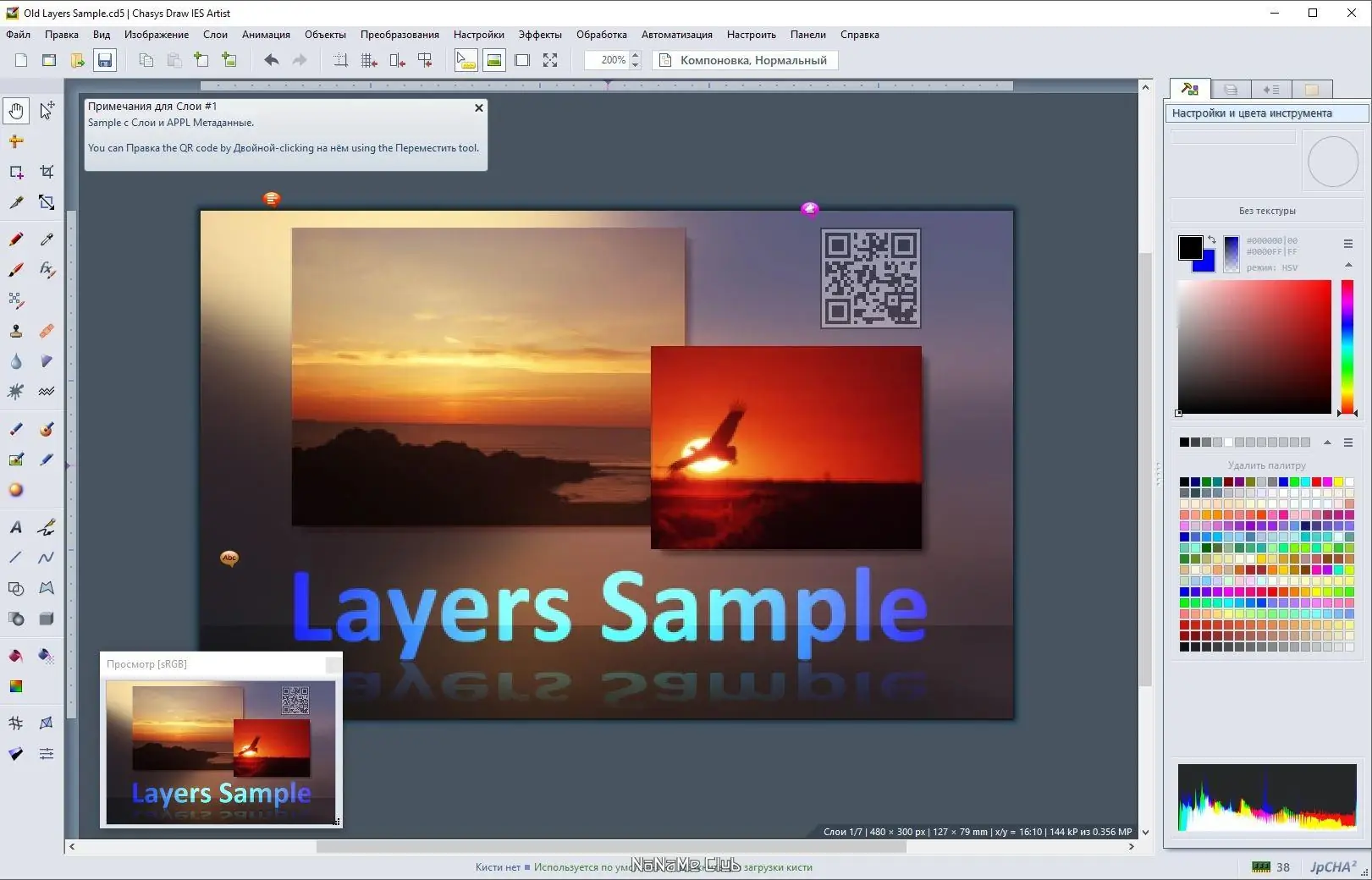Open the Файл menu
1372x880 pixels.
point(19,35)
